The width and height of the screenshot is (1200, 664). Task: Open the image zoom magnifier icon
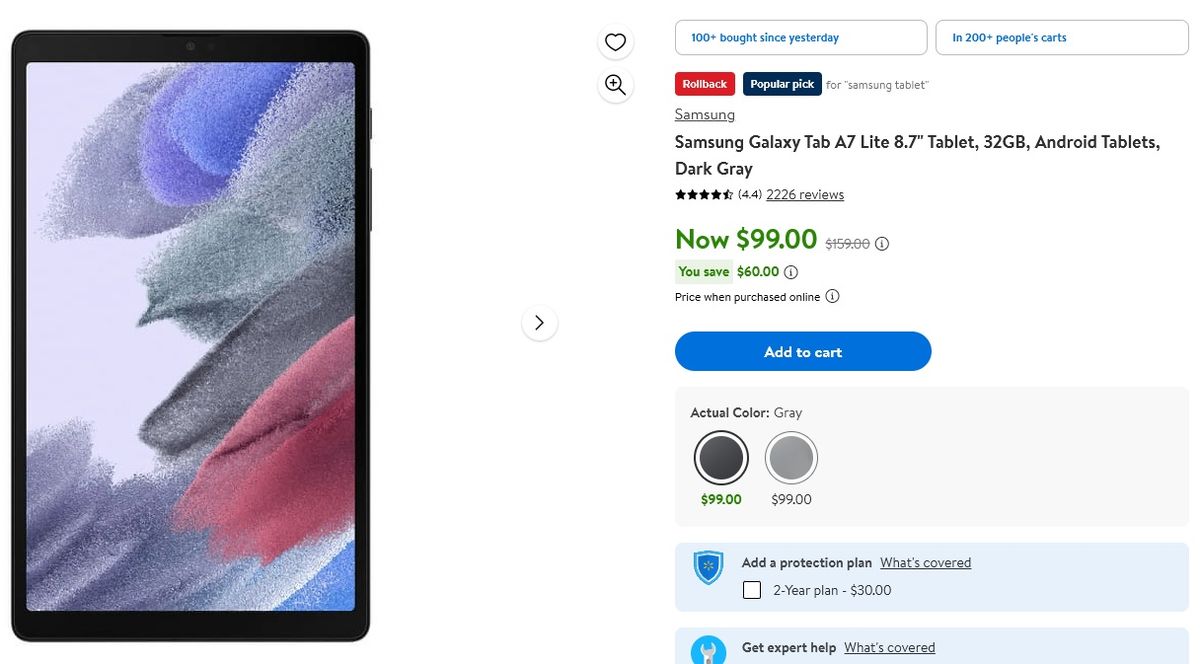[x=615, y=85]
